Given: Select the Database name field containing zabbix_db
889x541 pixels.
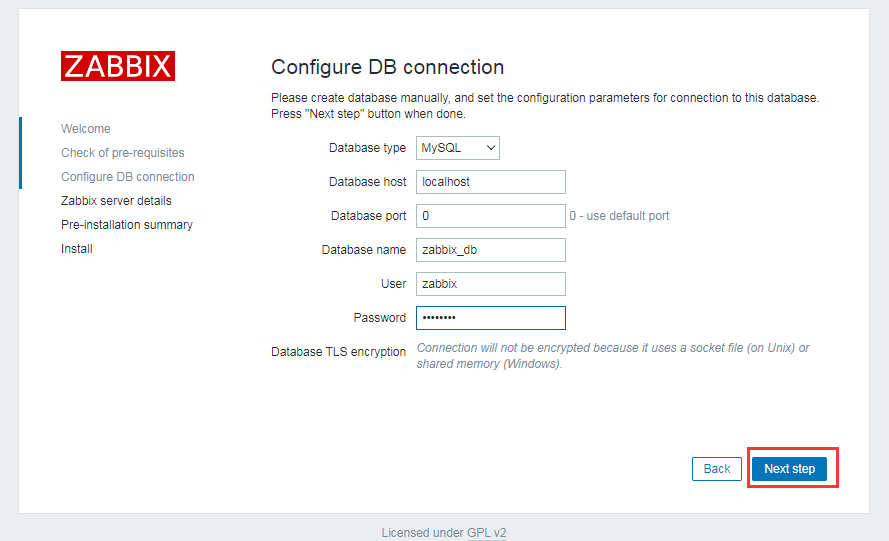Looking at the screenshot, I should (x=490, y=250).
